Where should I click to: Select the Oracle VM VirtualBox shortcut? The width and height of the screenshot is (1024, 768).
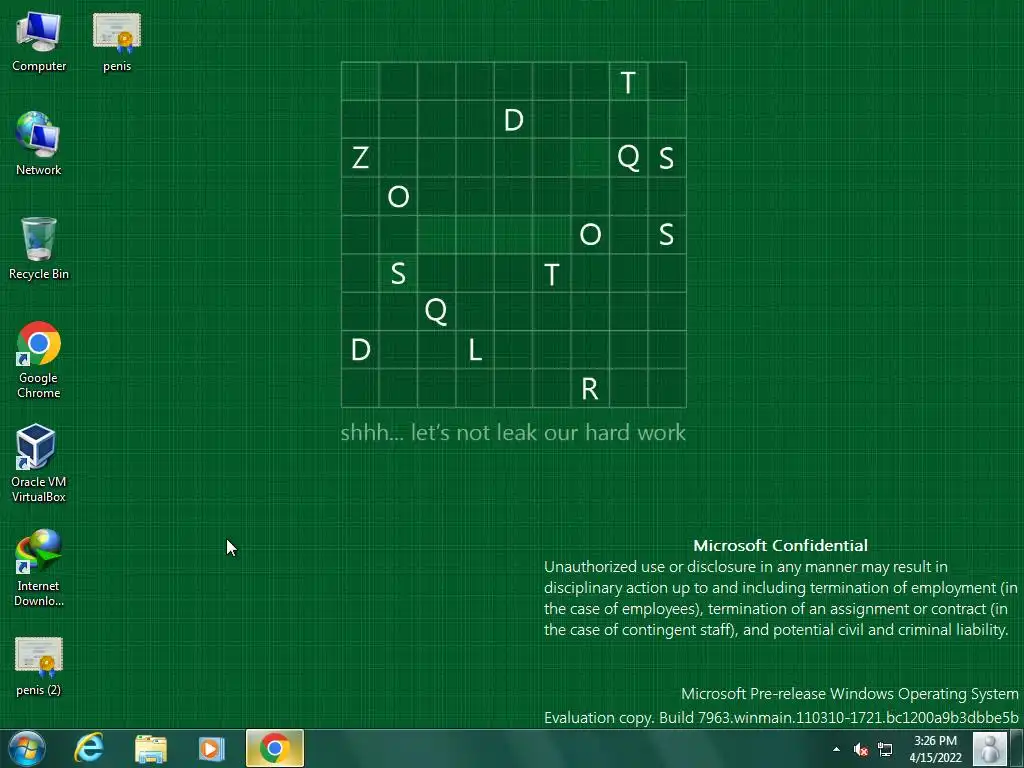(39, 463)
